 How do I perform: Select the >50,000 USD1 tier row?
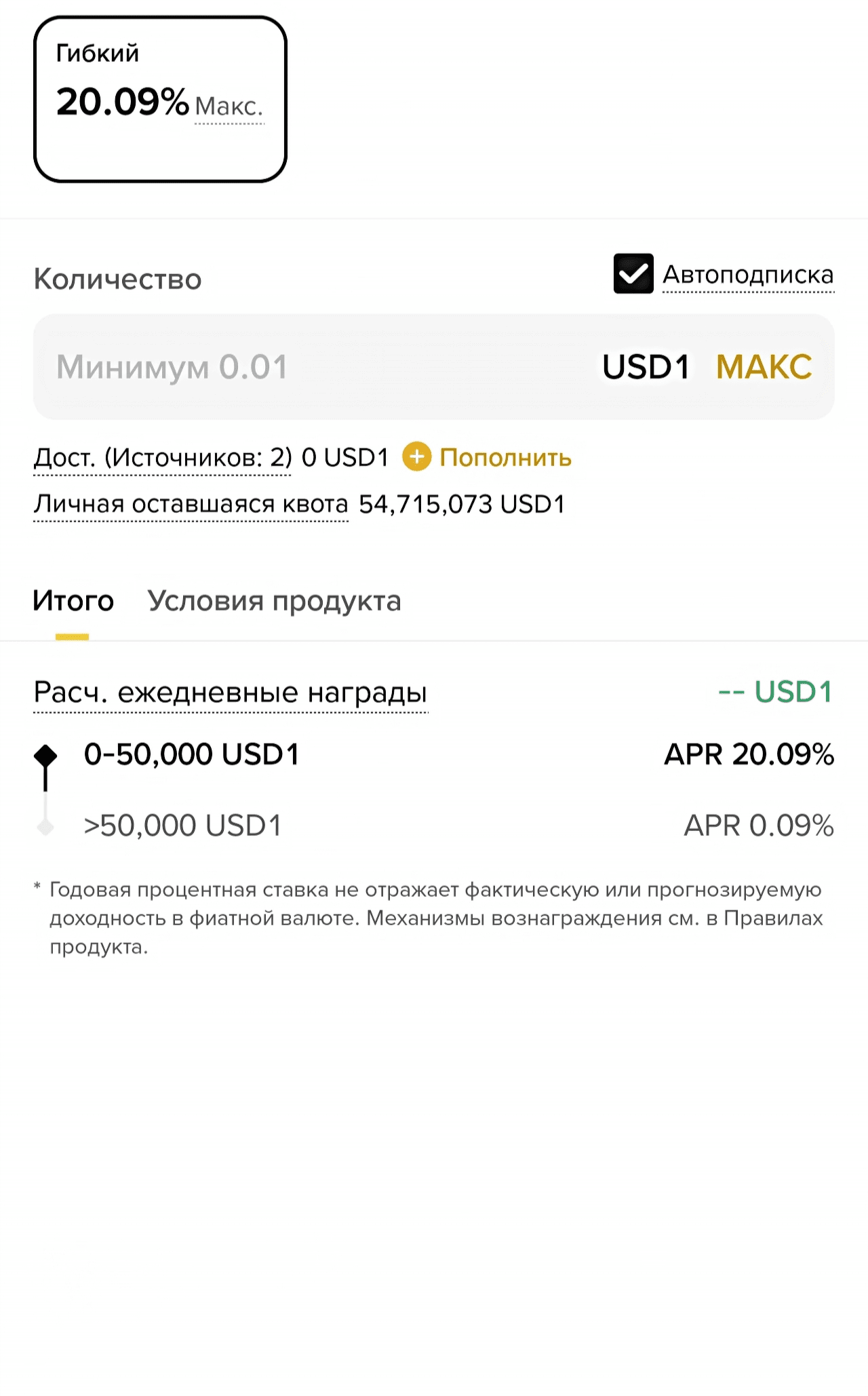tap(434, 826)
